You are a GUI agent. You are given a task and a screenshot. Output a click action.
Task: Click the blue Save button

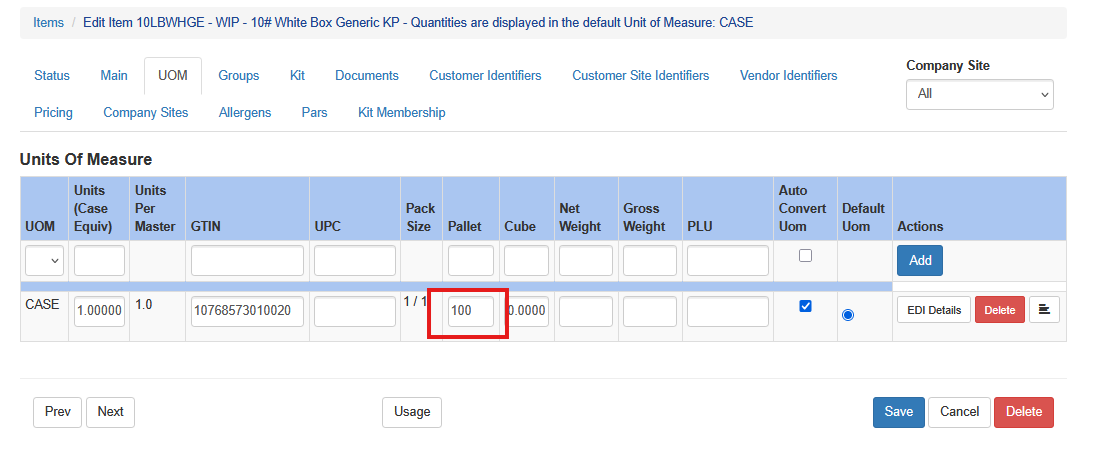point(899,412)
